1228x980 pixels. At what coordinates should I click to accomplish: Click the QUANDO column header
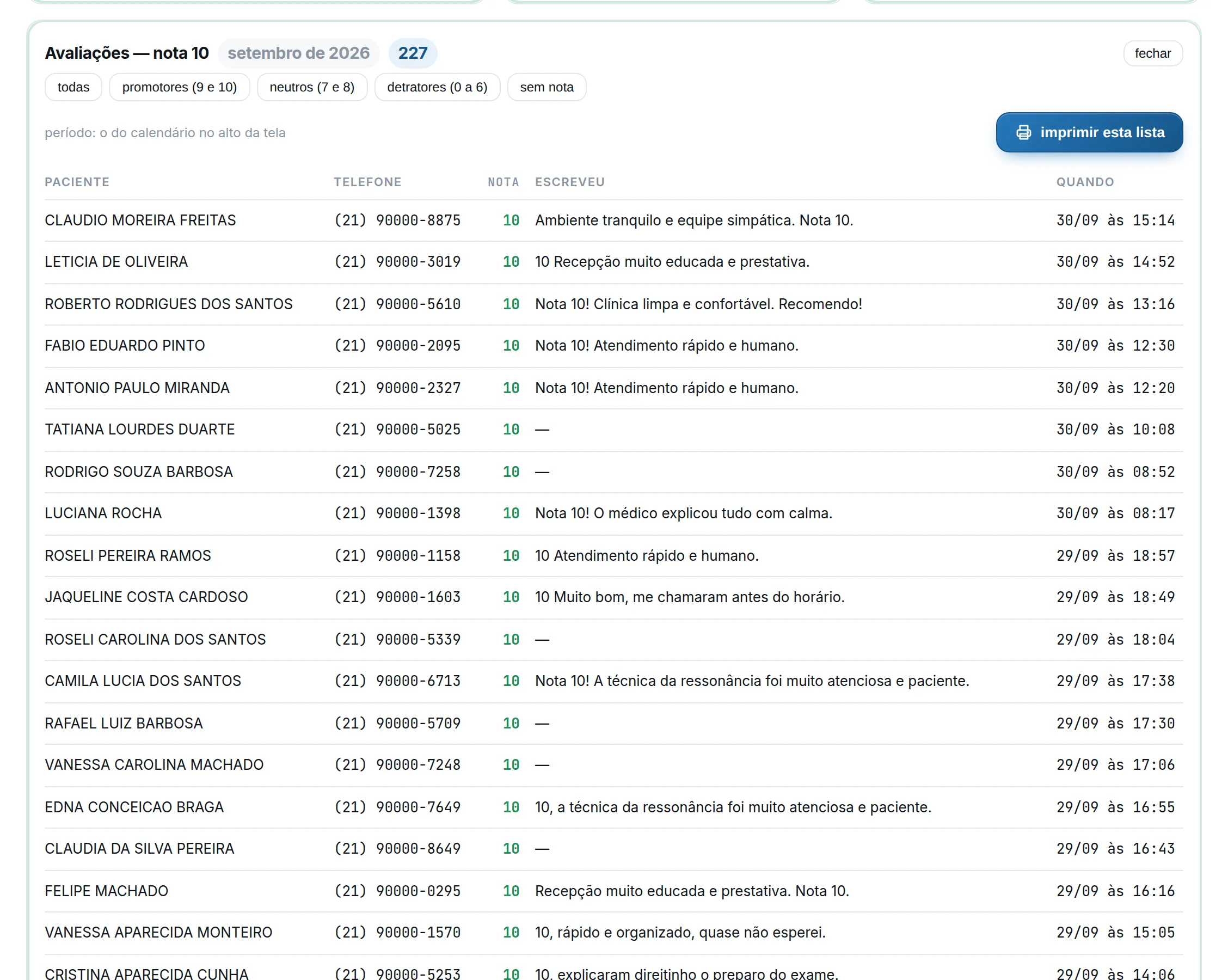click(1085, 182)
